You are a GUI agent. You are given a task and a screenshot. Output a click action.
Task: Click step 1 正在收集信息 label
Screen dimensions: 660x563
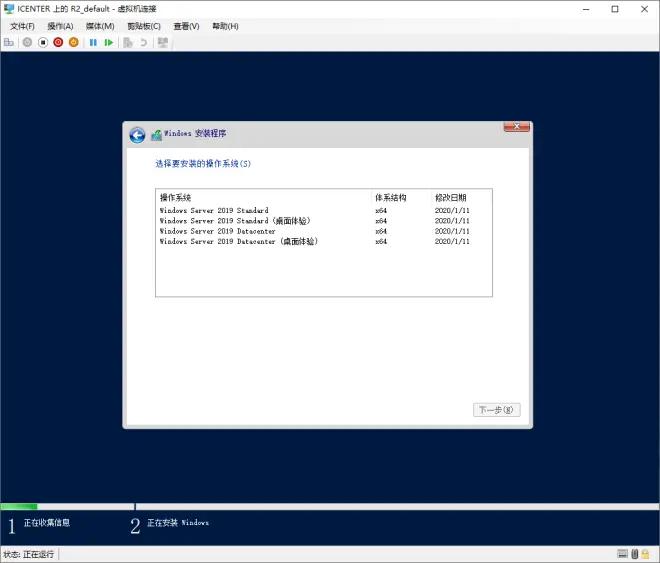[x=47, y=523]
